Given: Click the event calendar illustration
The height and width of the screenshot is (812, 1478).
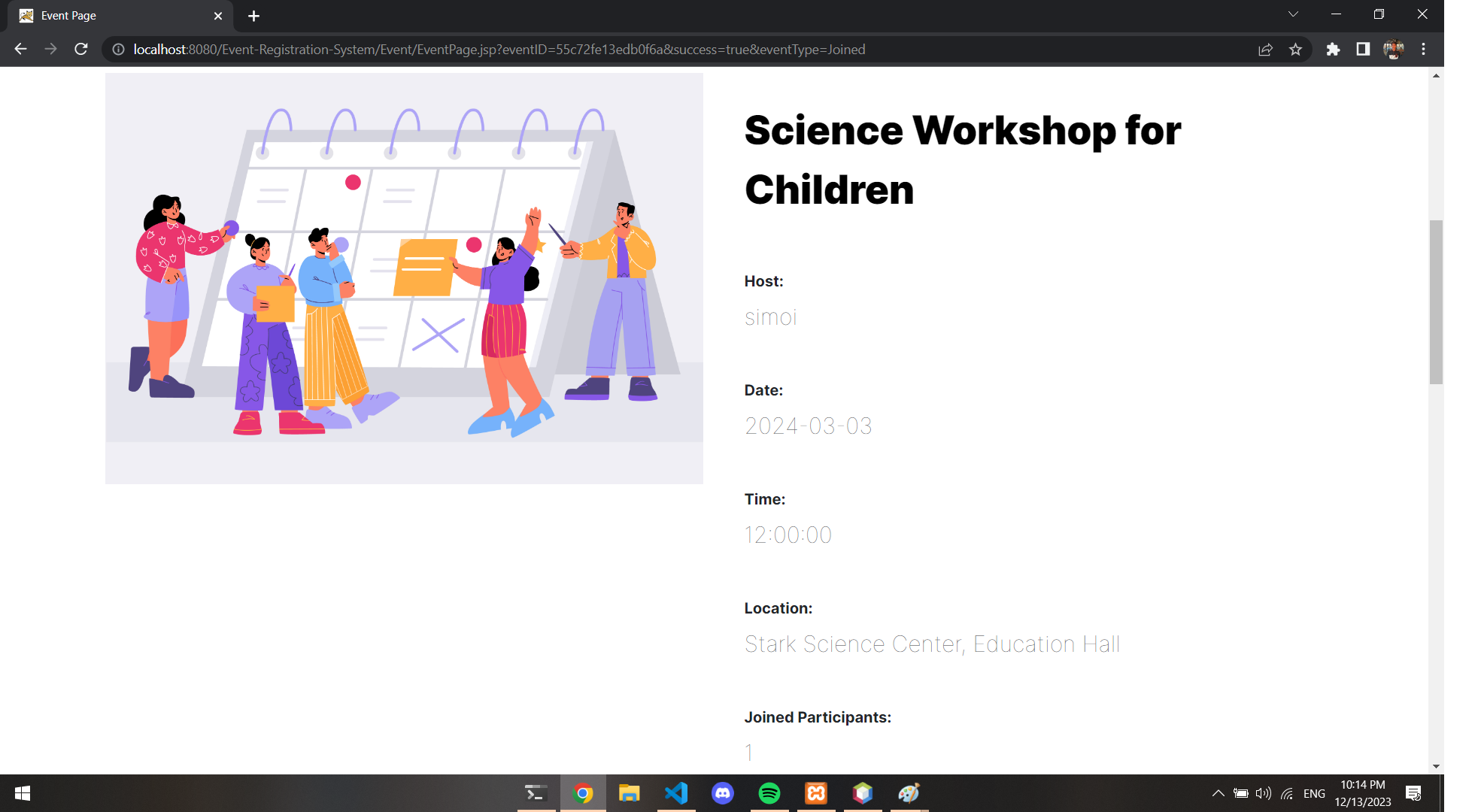Looking at the screenshot, I should point(404,278).
